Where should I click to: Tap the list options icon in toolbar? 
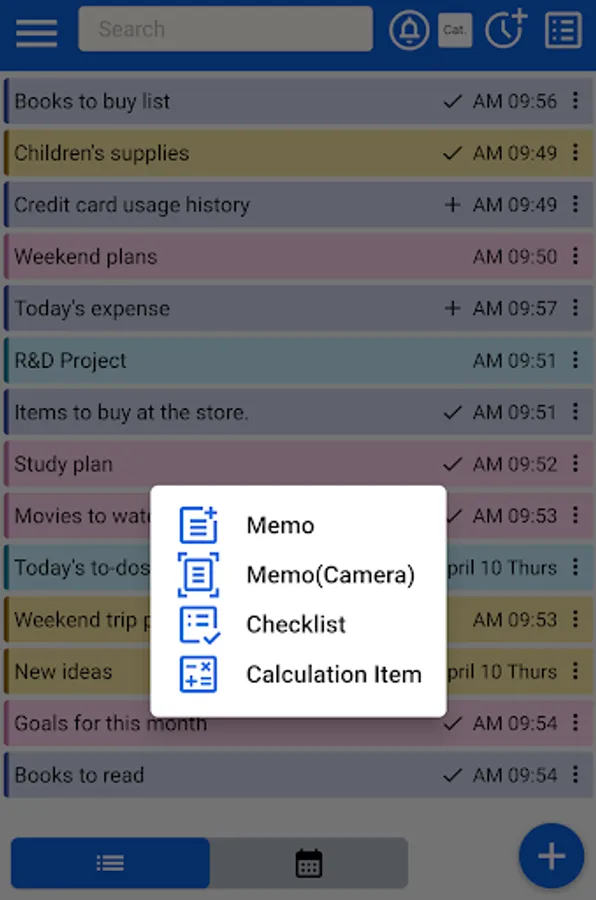[x=562, y=29]
